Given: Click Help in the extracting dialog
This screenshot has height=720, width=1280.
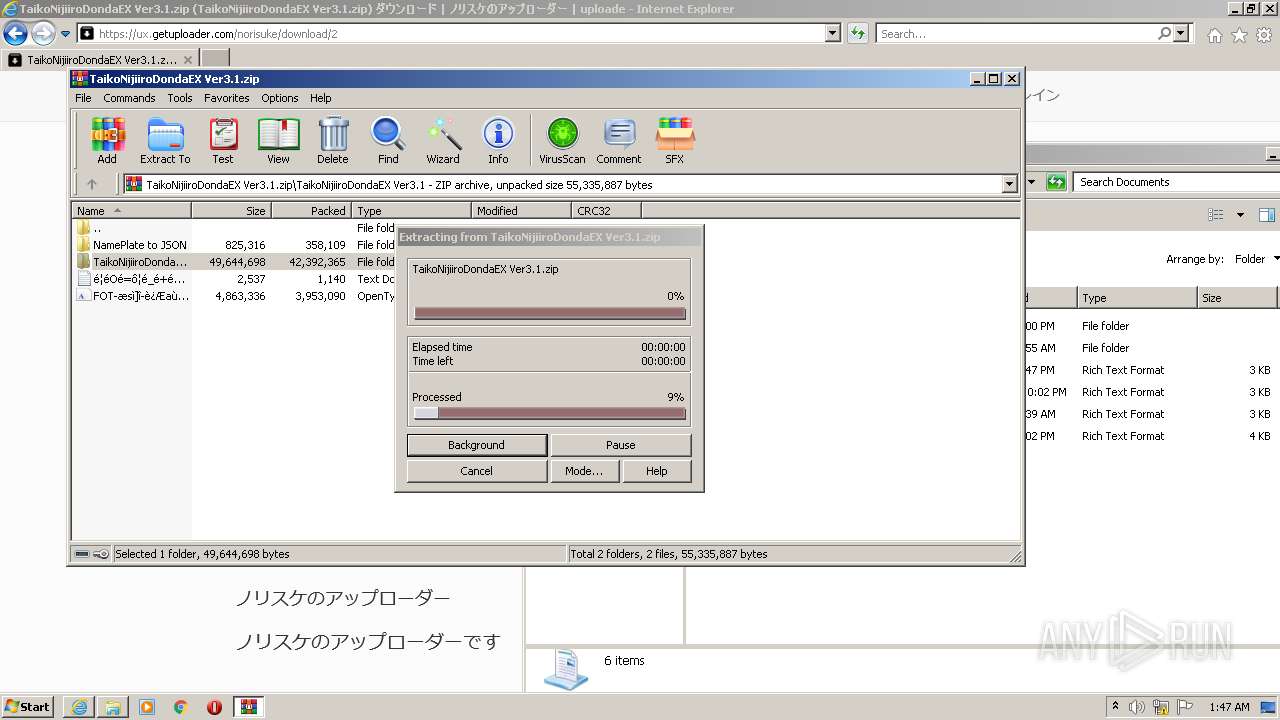Looking at the screenshot, I should tap(657, 471).
